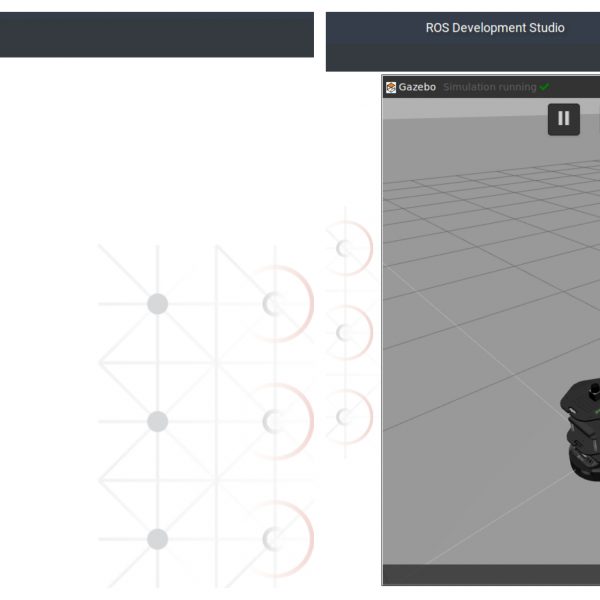Pause the Gazebo simulation
The width and height of the screenshot is (600, 600).
click(563, 119)
